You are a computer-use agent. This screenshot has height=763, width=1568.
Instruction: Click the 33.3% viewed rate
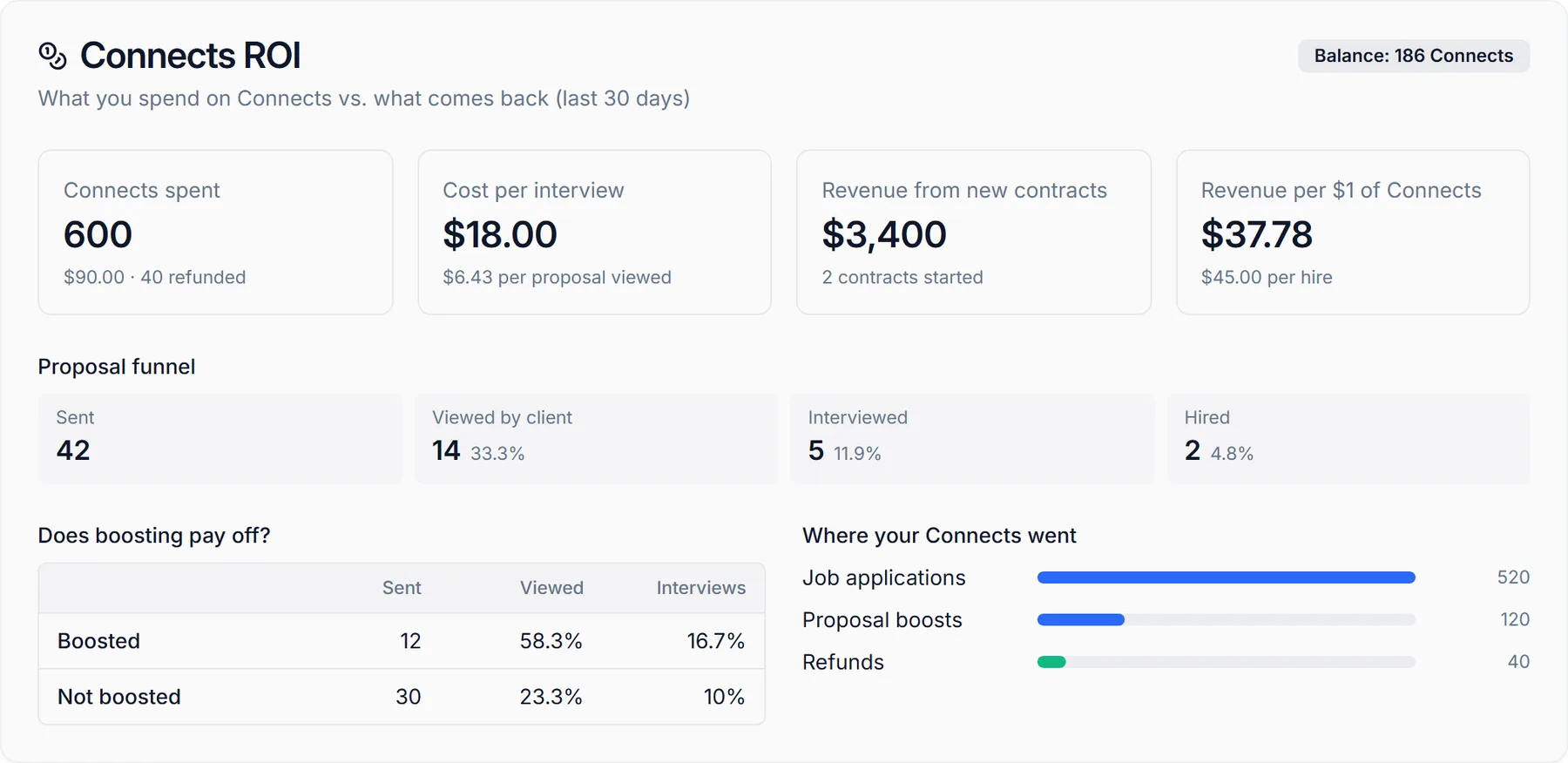(x=497, y=453)
